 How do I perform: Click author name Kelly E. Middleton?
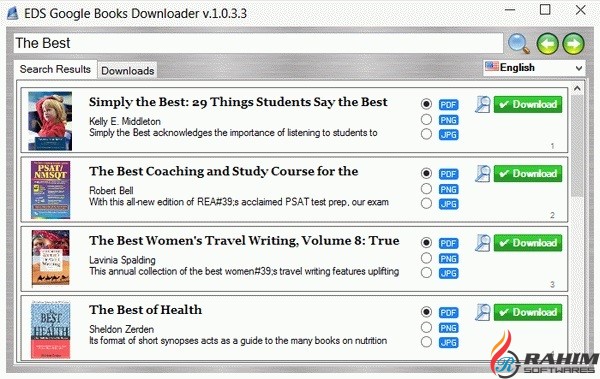(125, 121)
